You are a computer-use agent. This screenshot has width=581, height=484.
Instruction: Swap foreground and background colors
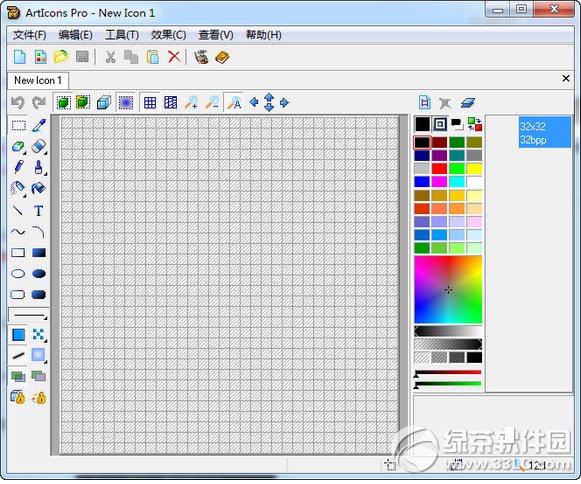[x=474, y=124]
